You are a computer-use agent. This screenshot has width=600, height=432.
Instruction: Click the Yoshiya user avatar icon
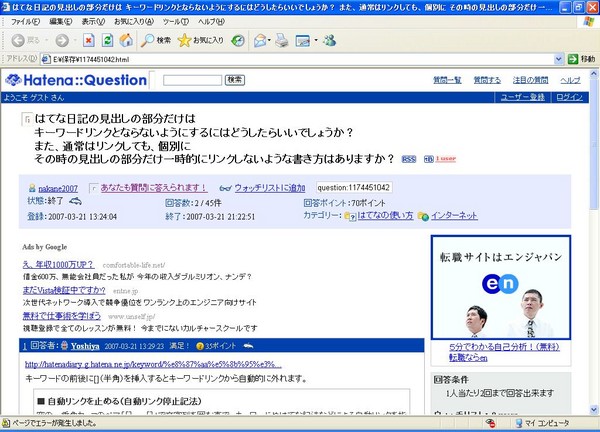click(x=64, y=346)
